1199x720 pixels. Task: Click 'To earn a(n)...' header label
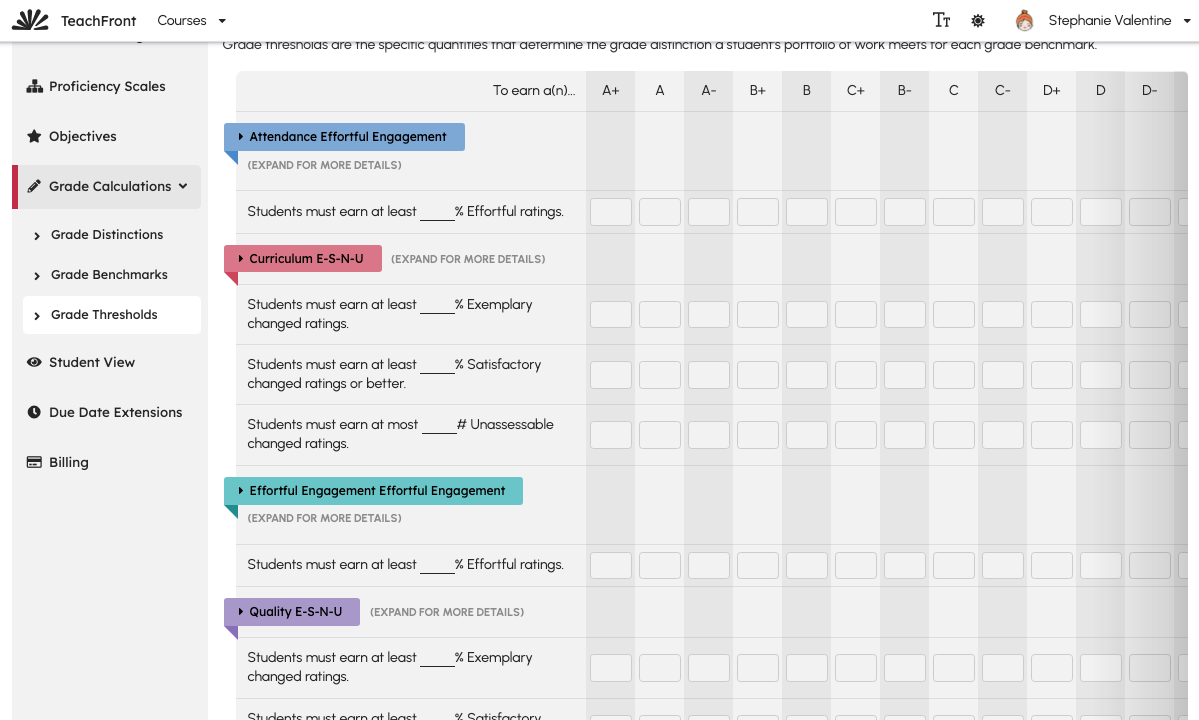click(534, 90)
